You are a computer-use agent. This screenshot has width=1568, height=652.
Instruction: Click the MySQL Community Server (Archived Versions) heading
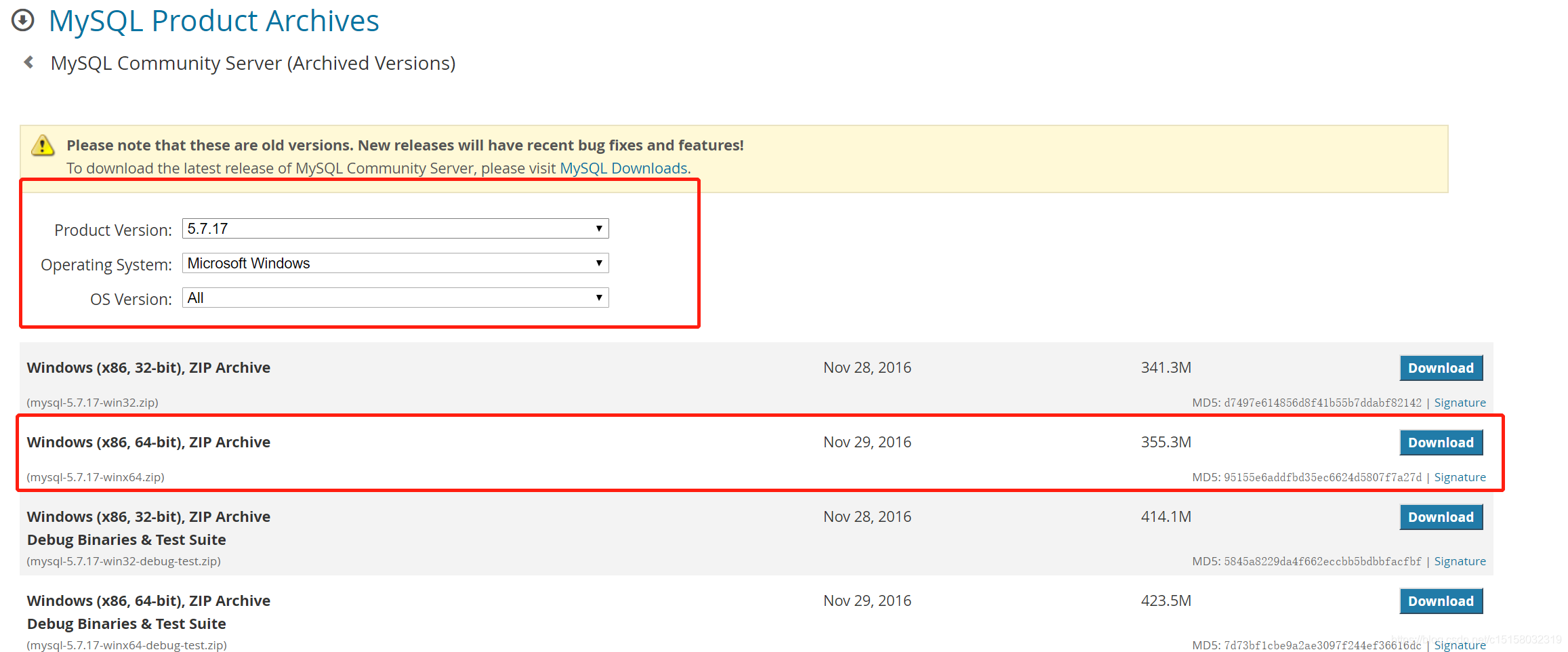[x=253, y=63]
